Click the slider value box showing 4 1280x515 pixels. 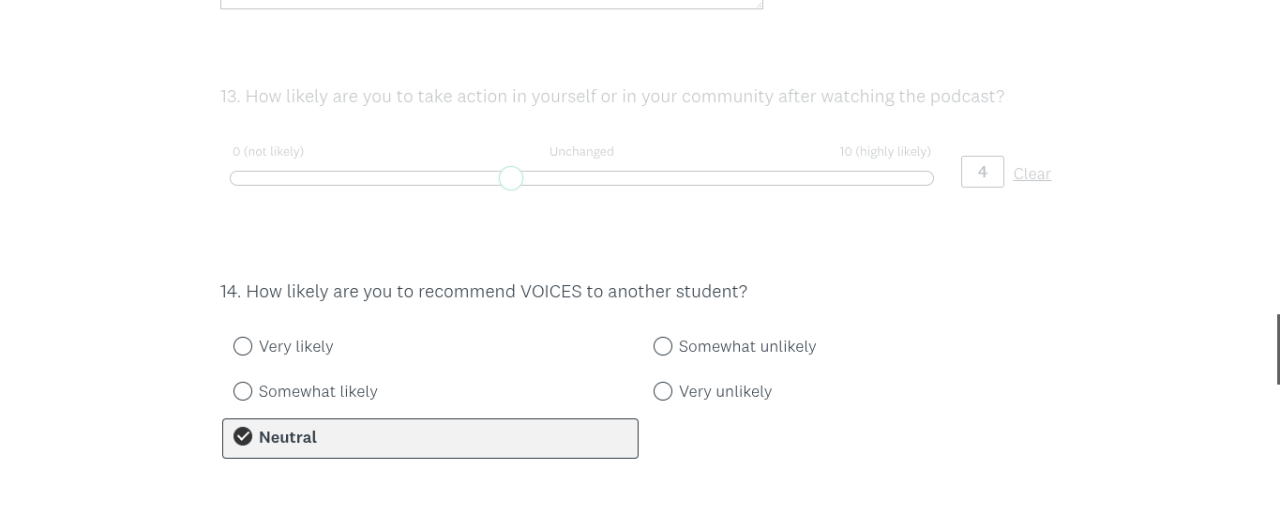point(982,172)
